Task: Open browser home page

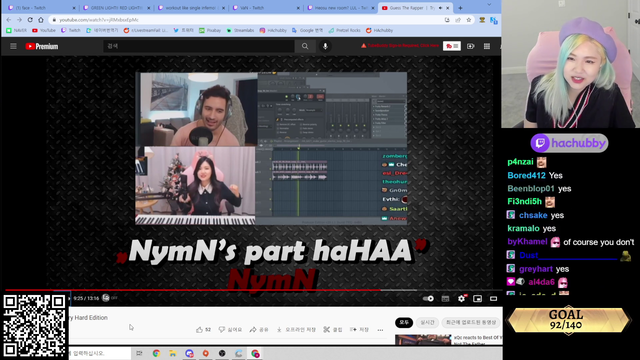Action: click(41, 20)
